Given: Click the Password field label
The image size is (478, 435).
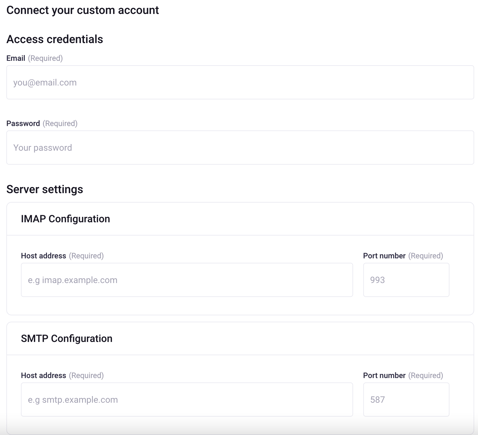Looking at the screenshot, I should (23, 123).
